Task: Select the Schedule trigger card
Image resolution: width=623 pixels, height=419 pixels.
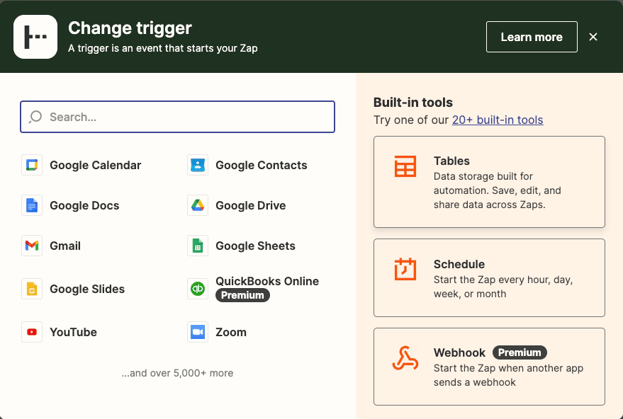Action: (x=489, y=276)
